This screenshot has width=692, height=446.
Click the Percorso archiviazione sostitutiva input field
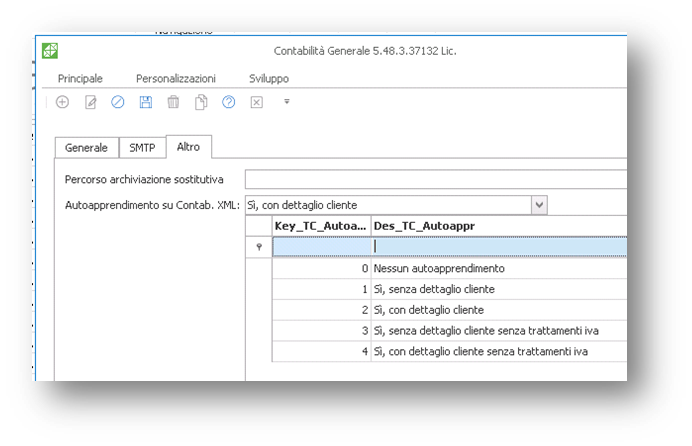coord(436,179)
